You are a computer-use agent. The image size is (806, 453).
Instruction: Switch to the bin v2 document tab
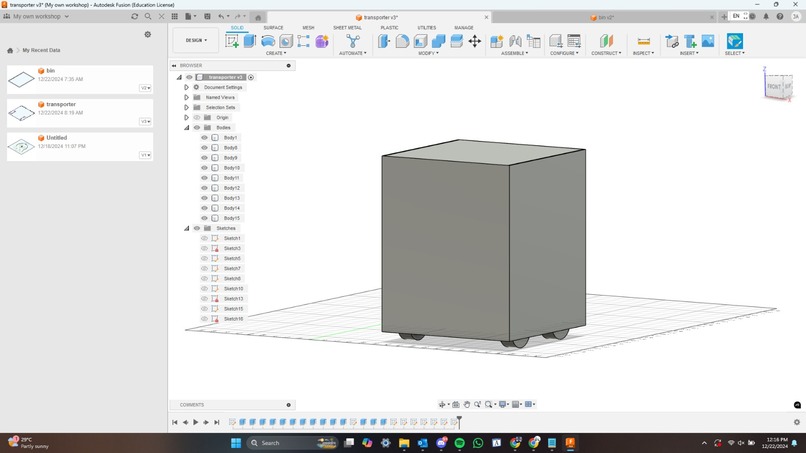603,17
